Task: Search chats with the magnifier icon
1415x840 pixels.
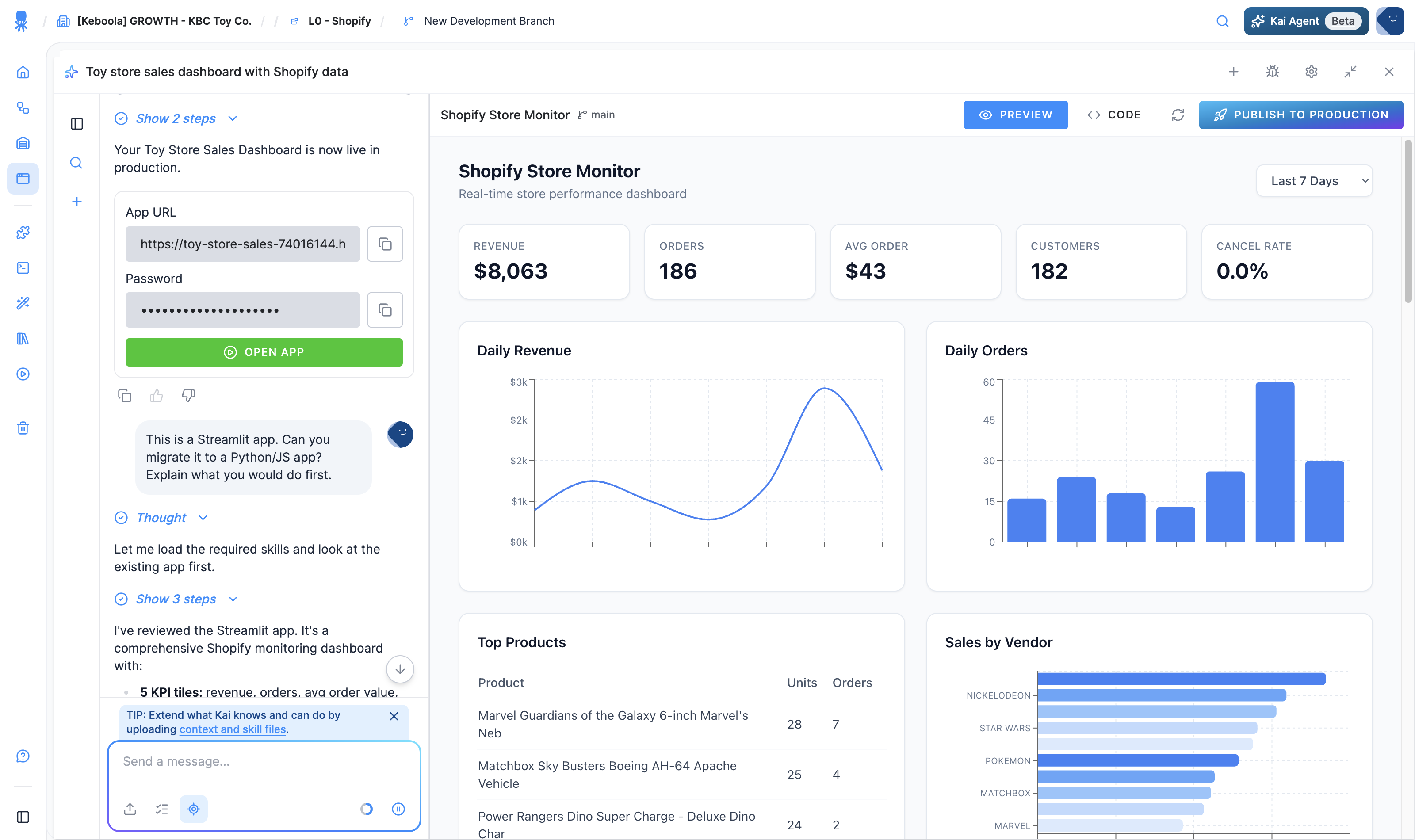Action: coord(76,163)
